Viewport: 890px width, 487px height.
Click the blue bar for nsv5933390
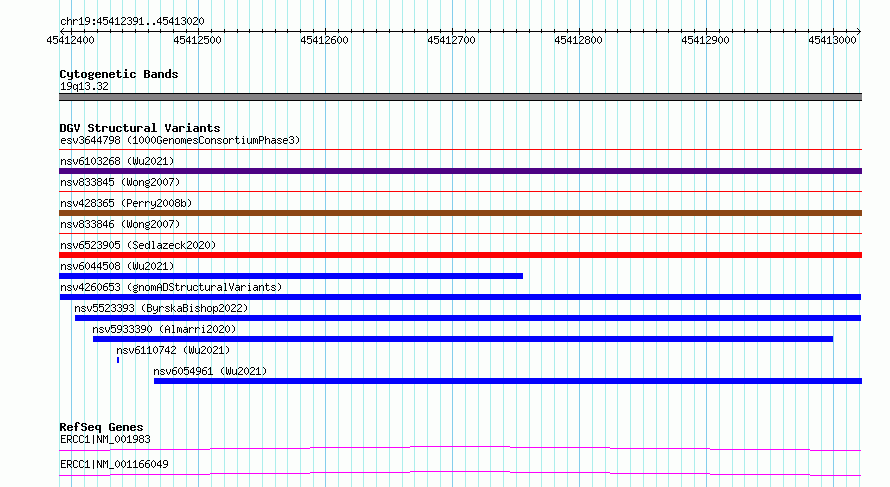463,339
